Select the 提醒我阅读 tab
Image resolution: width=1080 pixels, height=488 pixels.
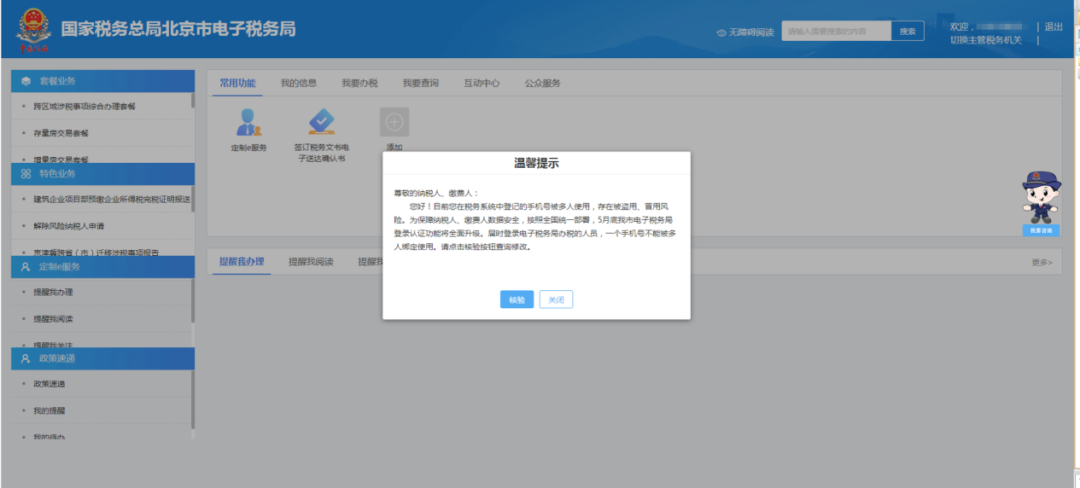(x=311, y=262)
